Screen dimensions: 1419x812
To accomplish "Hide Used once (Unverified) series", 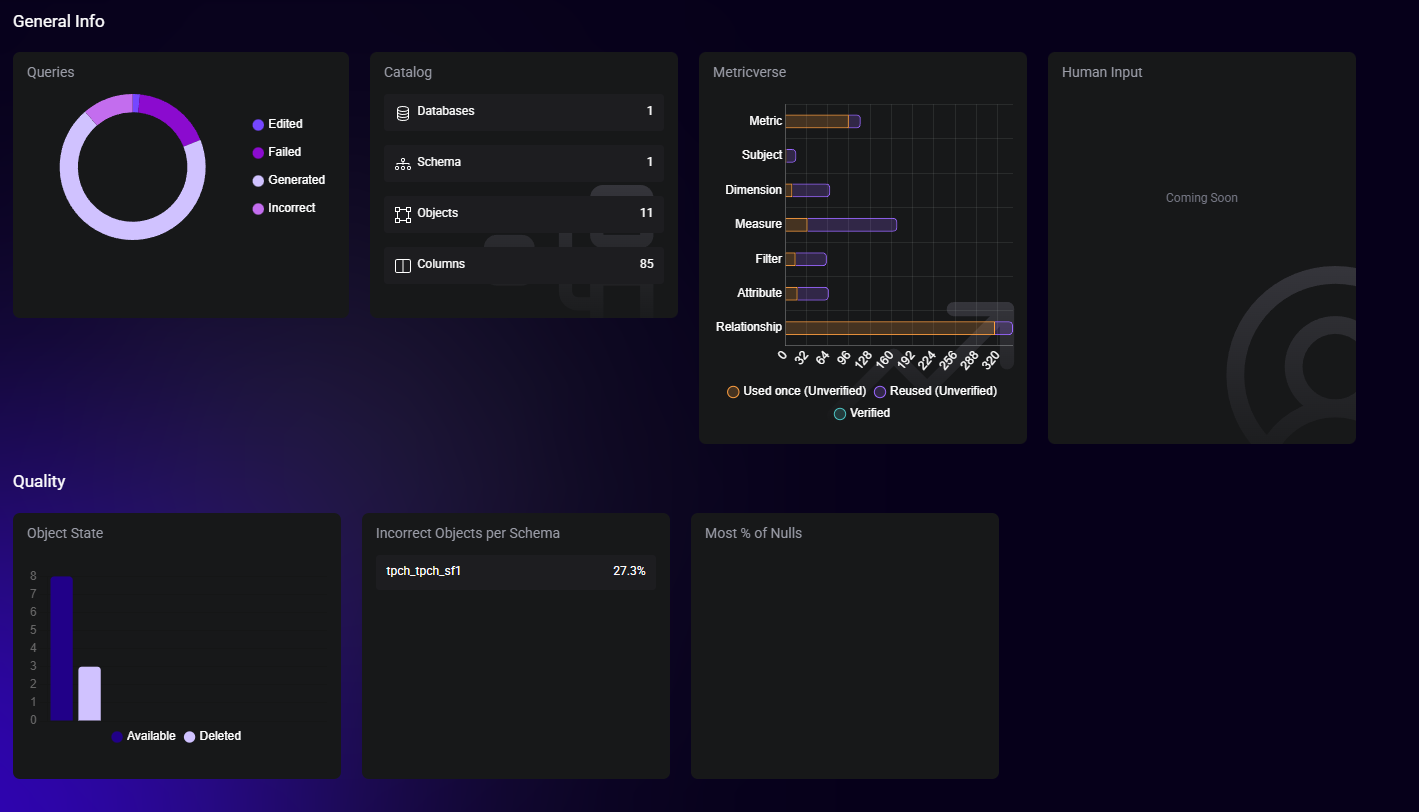I will 796,391.
